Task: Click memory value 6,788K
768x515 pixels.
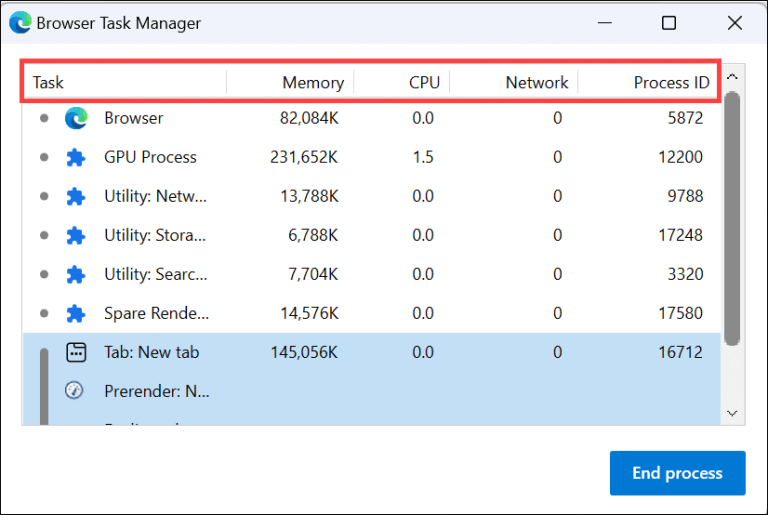Action: 313,235
